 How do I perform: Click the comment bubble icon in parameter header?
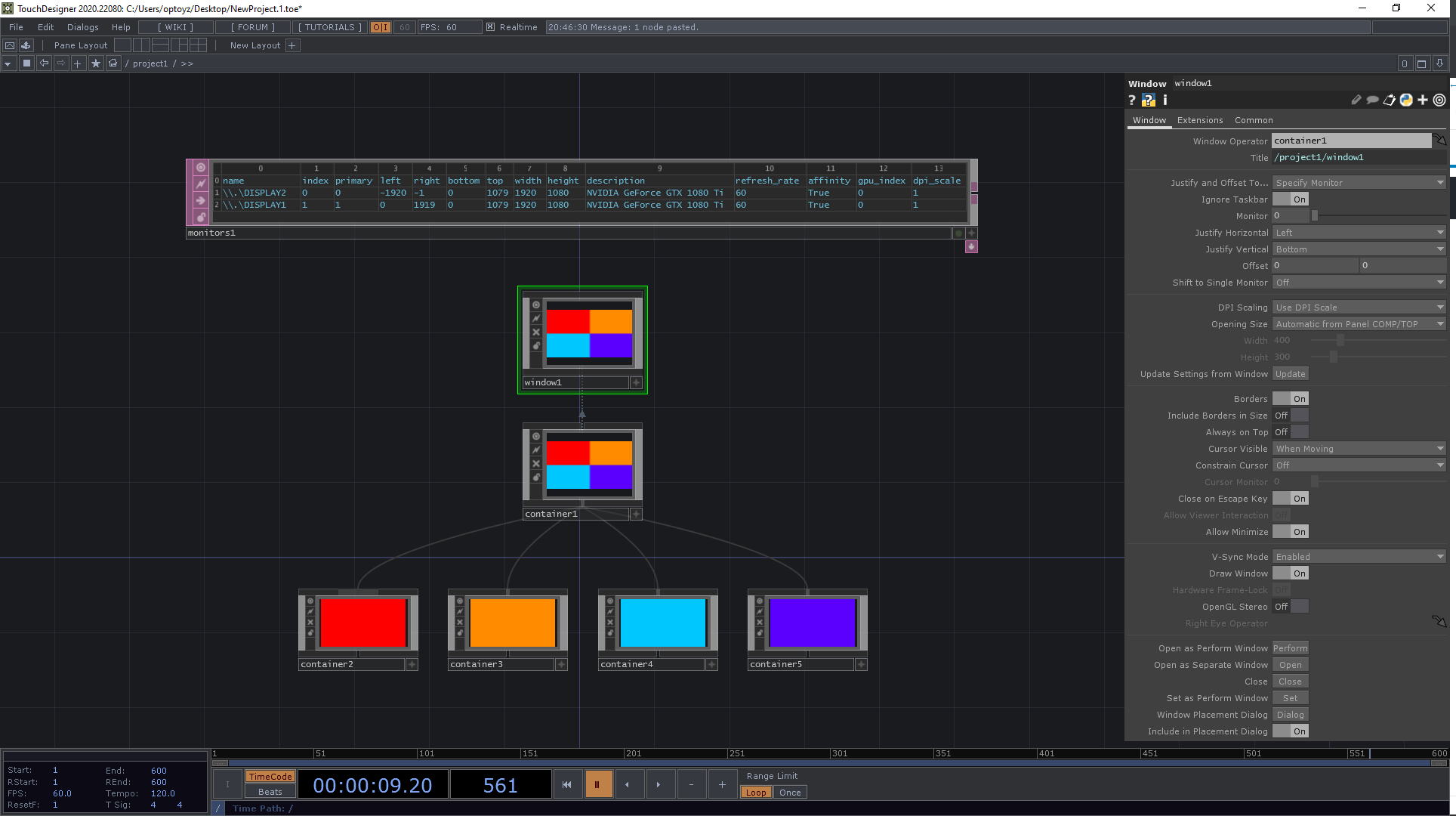[x=1373, y=100]
